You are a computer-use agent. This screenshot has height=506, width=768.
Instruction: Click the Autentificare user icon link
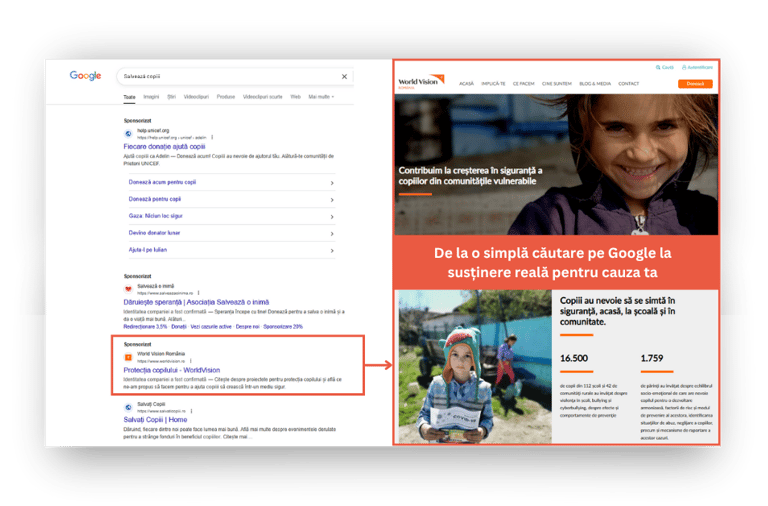(x=697, y=68)
